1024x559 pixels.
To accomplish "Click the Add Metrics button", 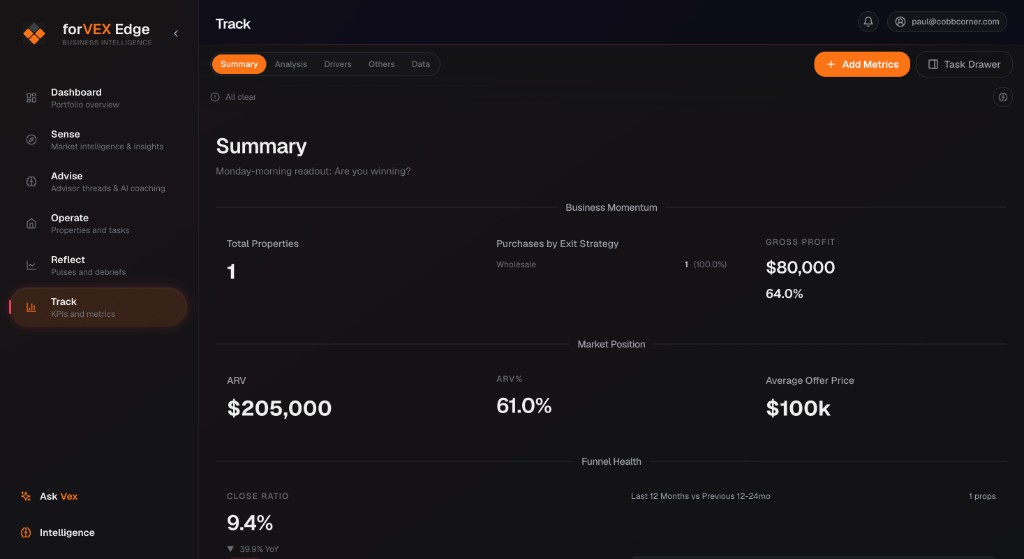I will 861,64.
